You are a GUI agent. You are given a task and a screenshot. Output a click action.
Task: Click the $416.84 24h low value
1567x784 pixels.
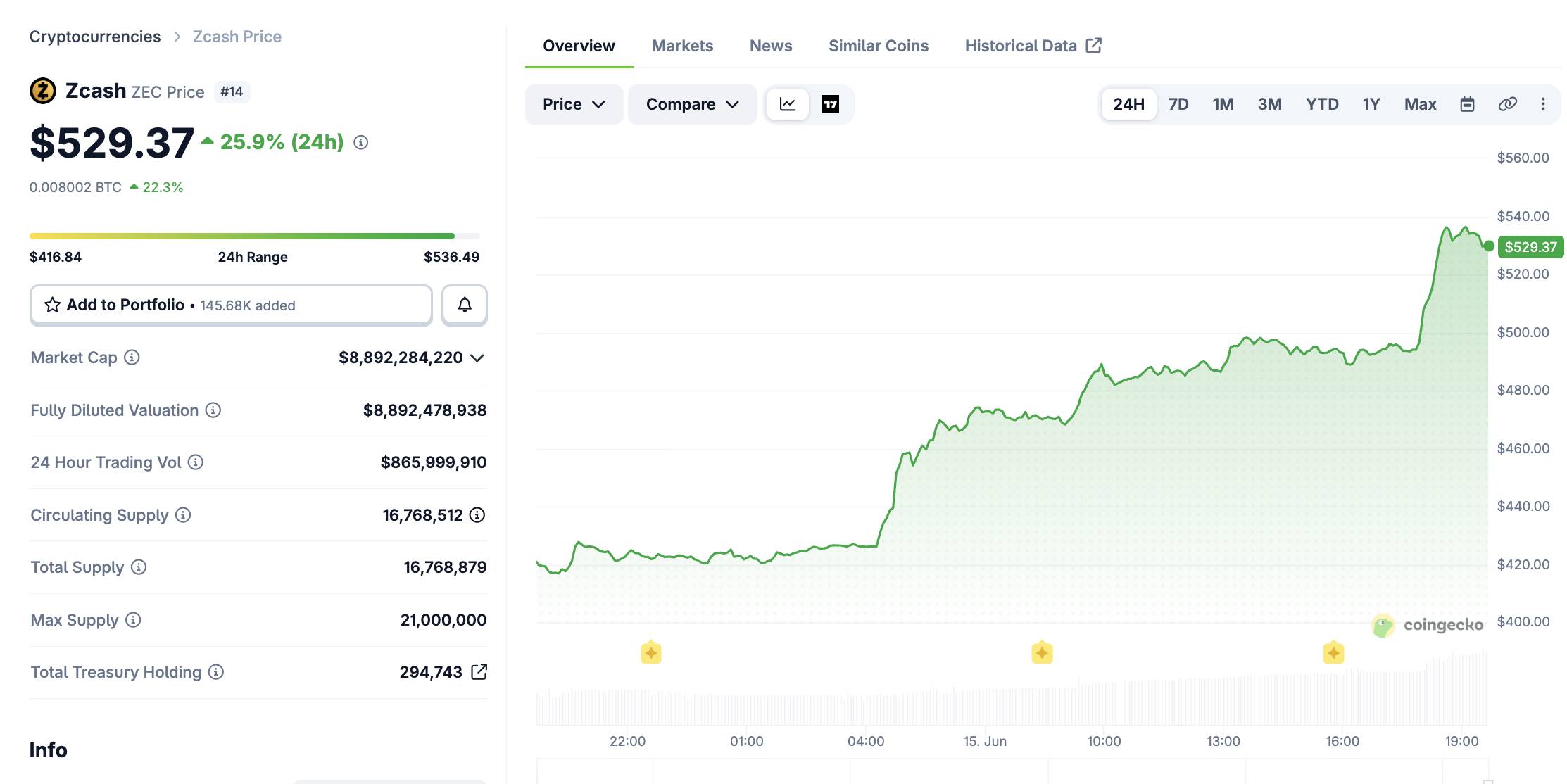pyautogui.click(x=56, y=257)
